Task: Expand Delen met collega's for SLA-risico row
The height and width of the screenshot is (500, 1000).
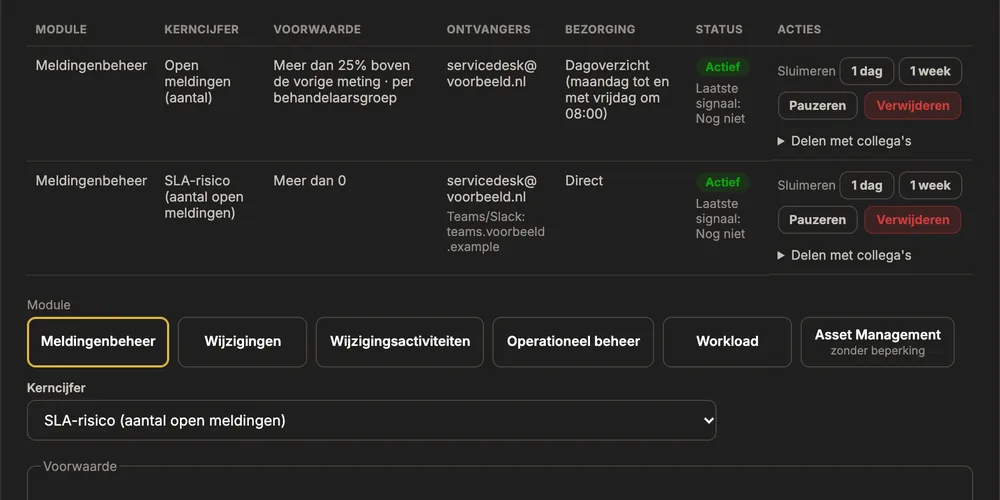Action: tap(844, 255)
